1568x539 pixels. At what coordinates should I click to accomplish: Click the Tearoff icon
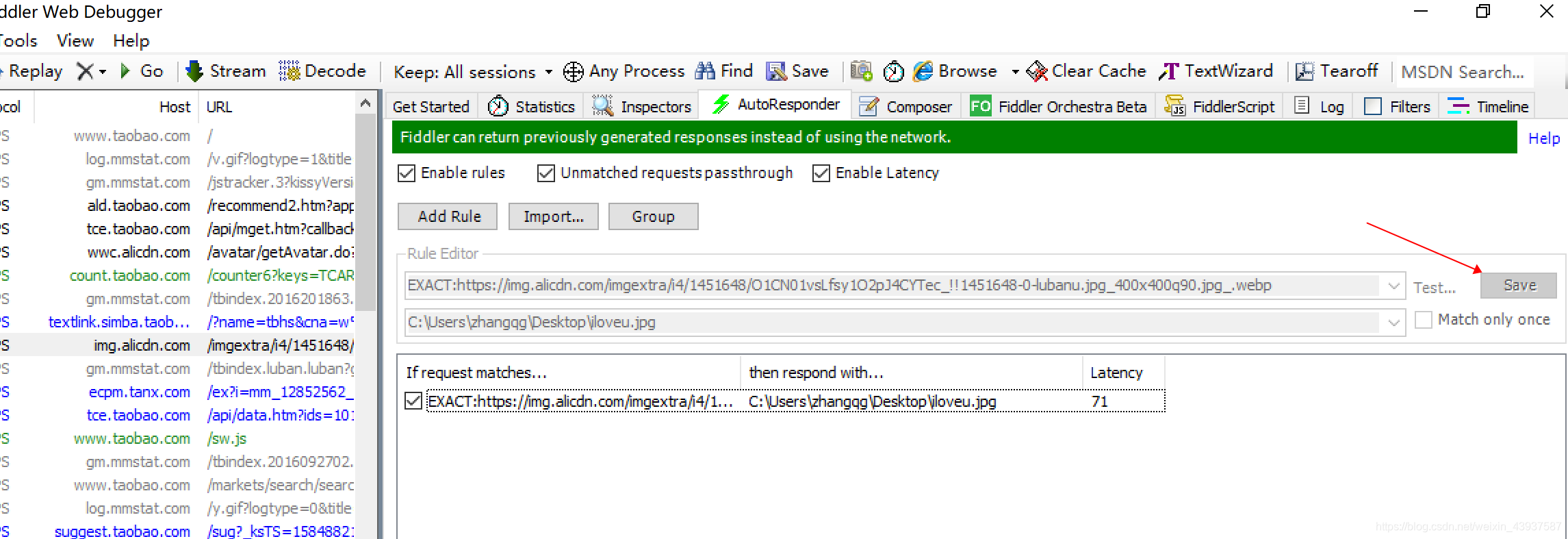(x=1304, y=71)
